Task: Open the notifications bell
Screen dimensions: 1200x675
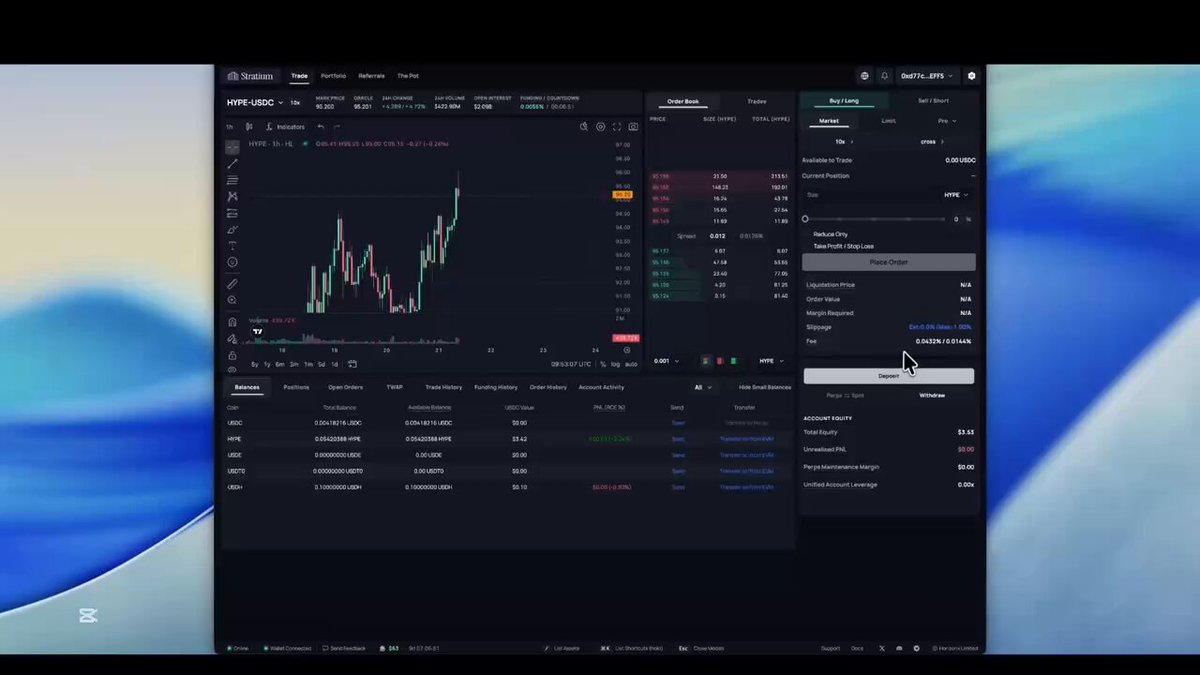Action: tap(884, 76)
